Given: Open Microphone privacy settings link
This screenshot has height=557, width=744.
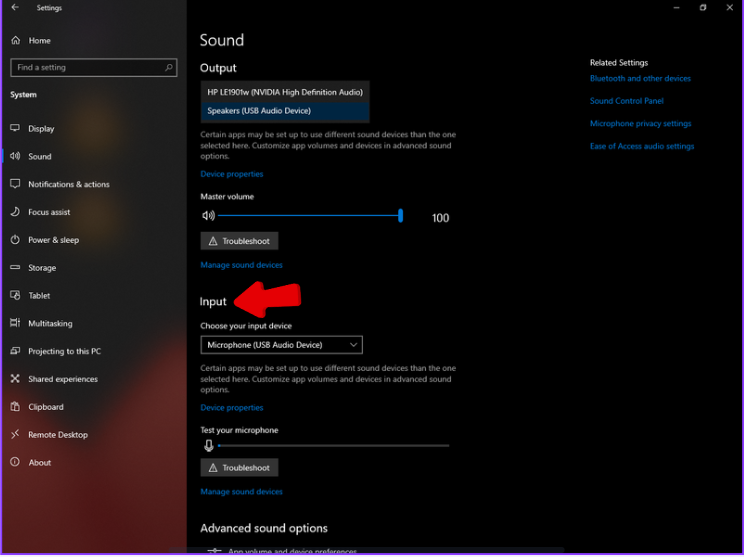Looking at the screenshot, I should coord(640,124).
